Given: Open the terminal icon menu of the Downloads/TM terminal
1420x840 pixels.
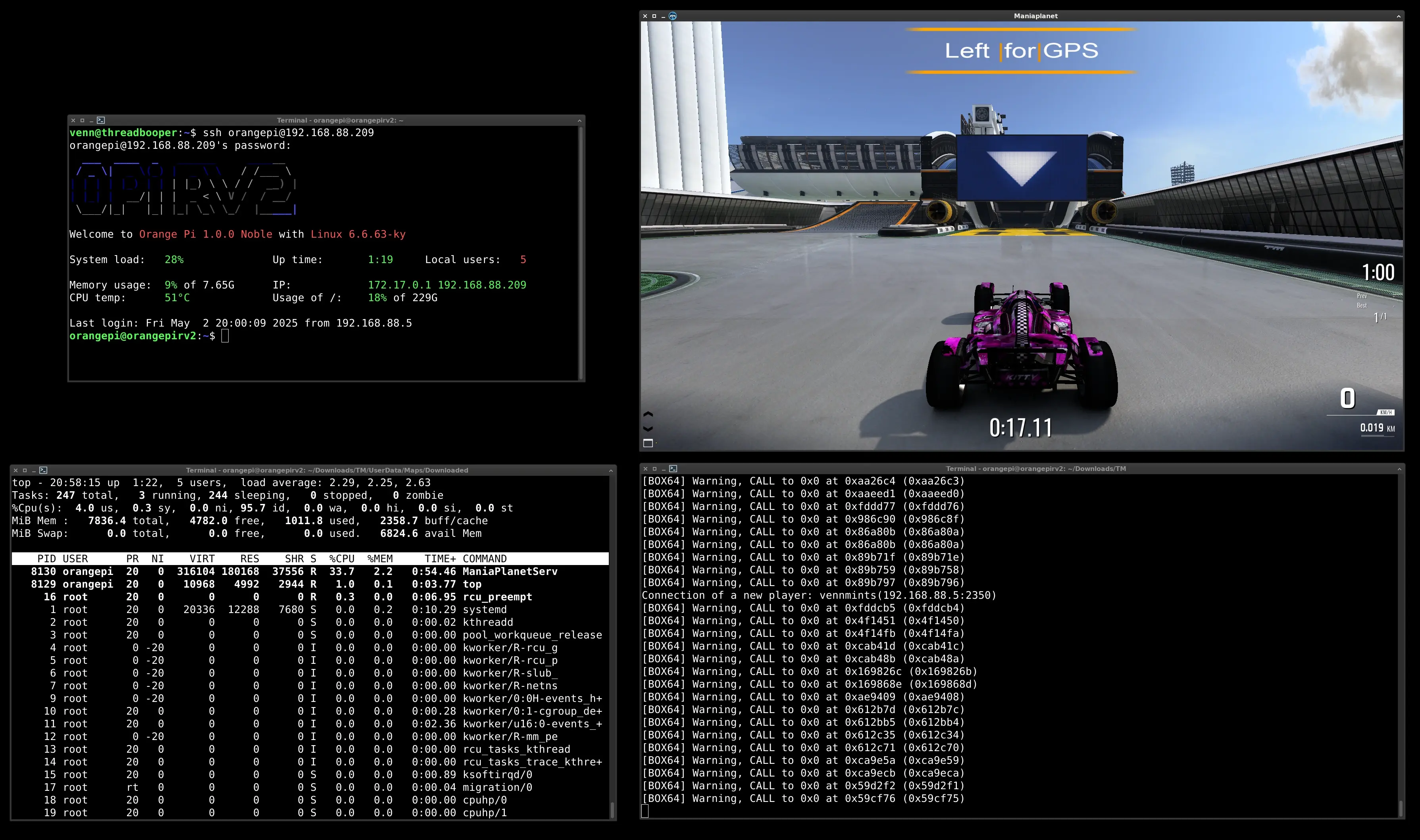Looking at the screenshot, I should click(x=673, y=469).
